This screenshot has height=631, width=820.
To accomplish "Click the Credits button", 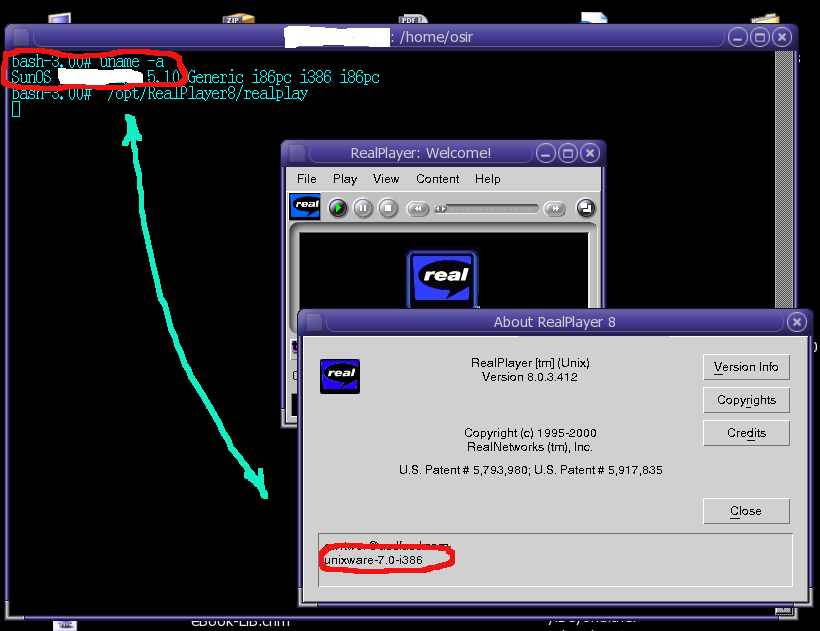I will [x=746, y=433].
